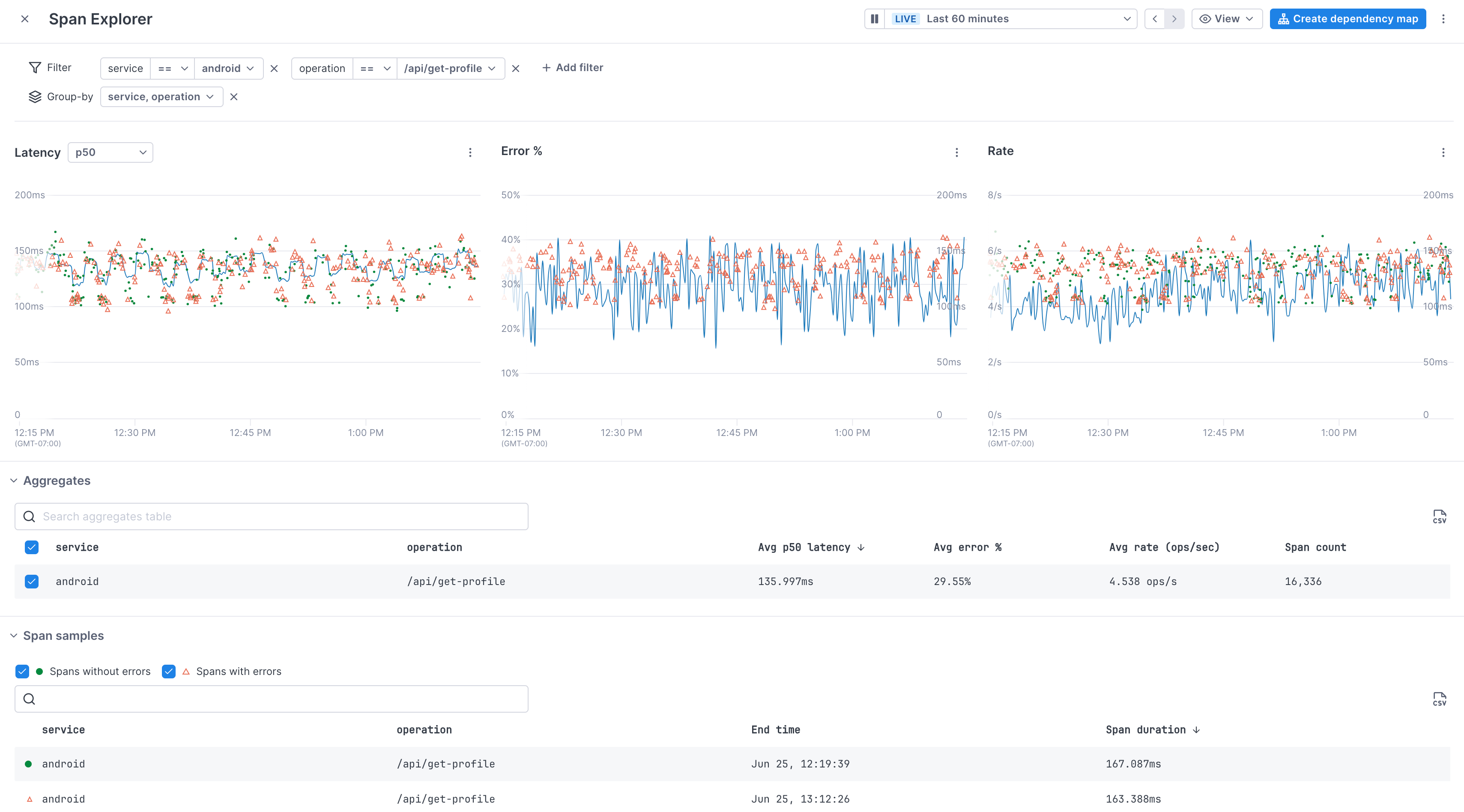Image resolution: width=1464 pixels, height=812 pixels.
Task: Open the Error % chart options menu
Action: 956,152
